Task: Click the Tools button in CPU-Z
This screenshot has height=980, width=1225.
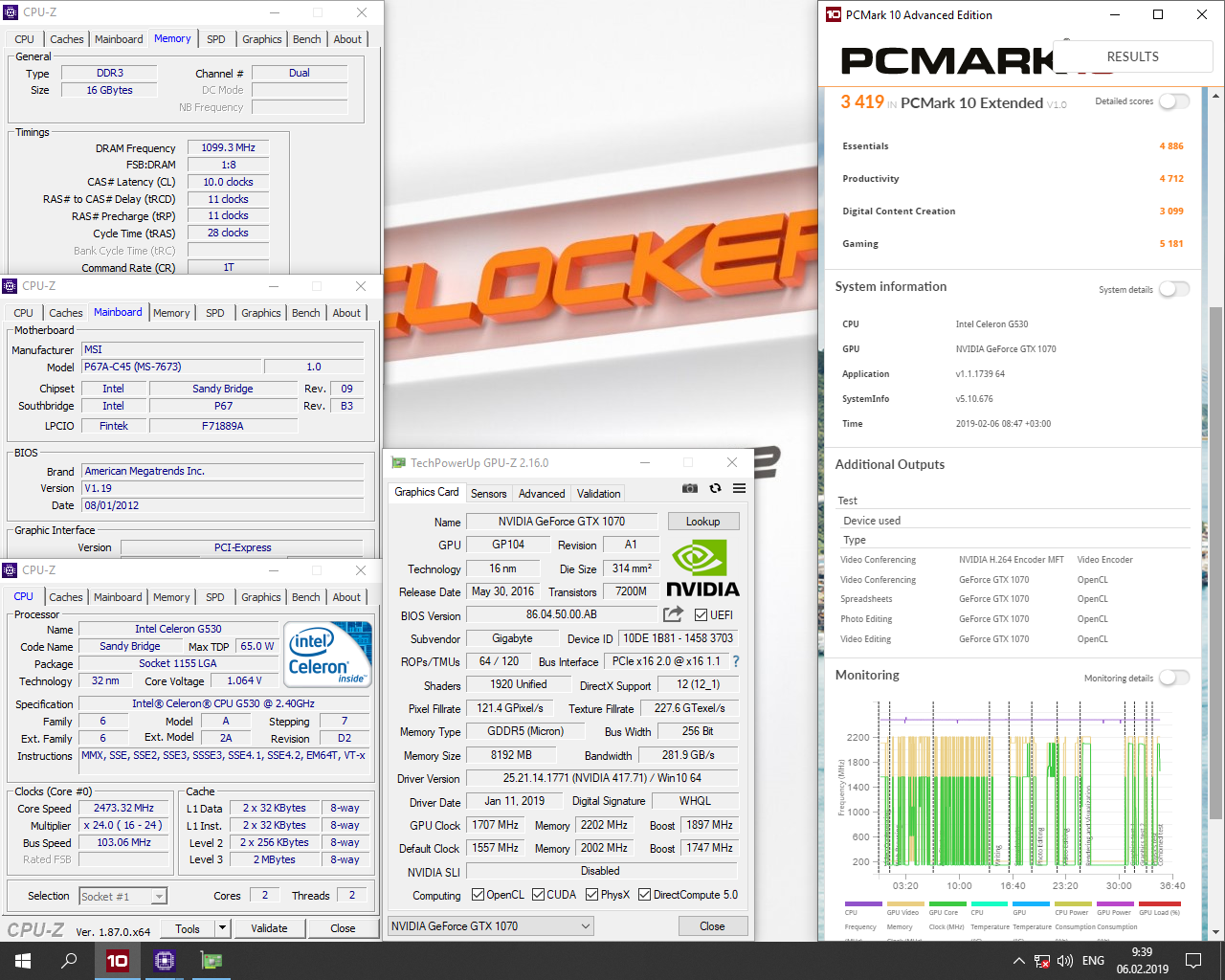Action: coord(188,928)
